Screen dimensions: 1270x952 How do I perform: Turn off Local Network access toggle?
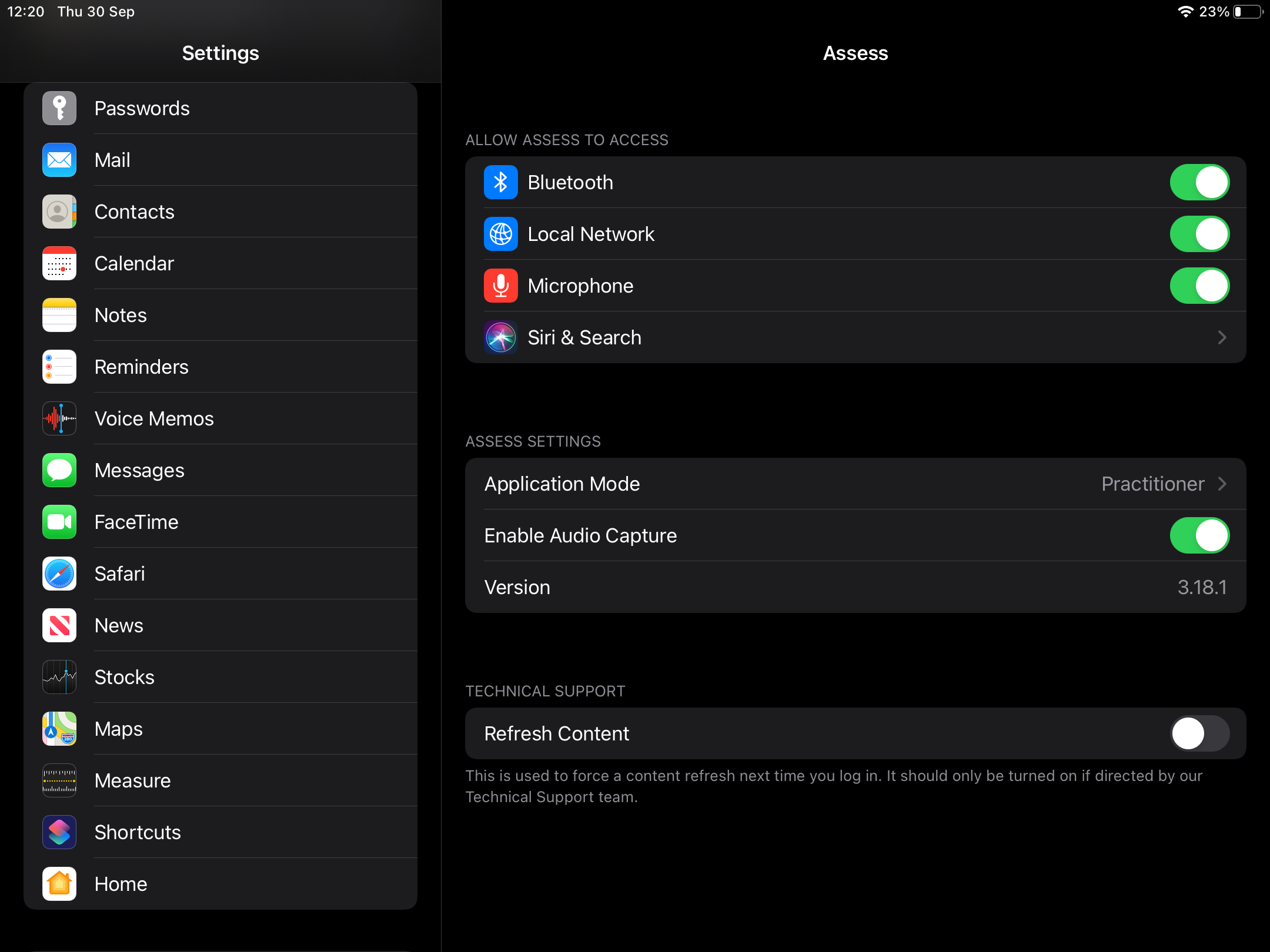coord(1199,234)
